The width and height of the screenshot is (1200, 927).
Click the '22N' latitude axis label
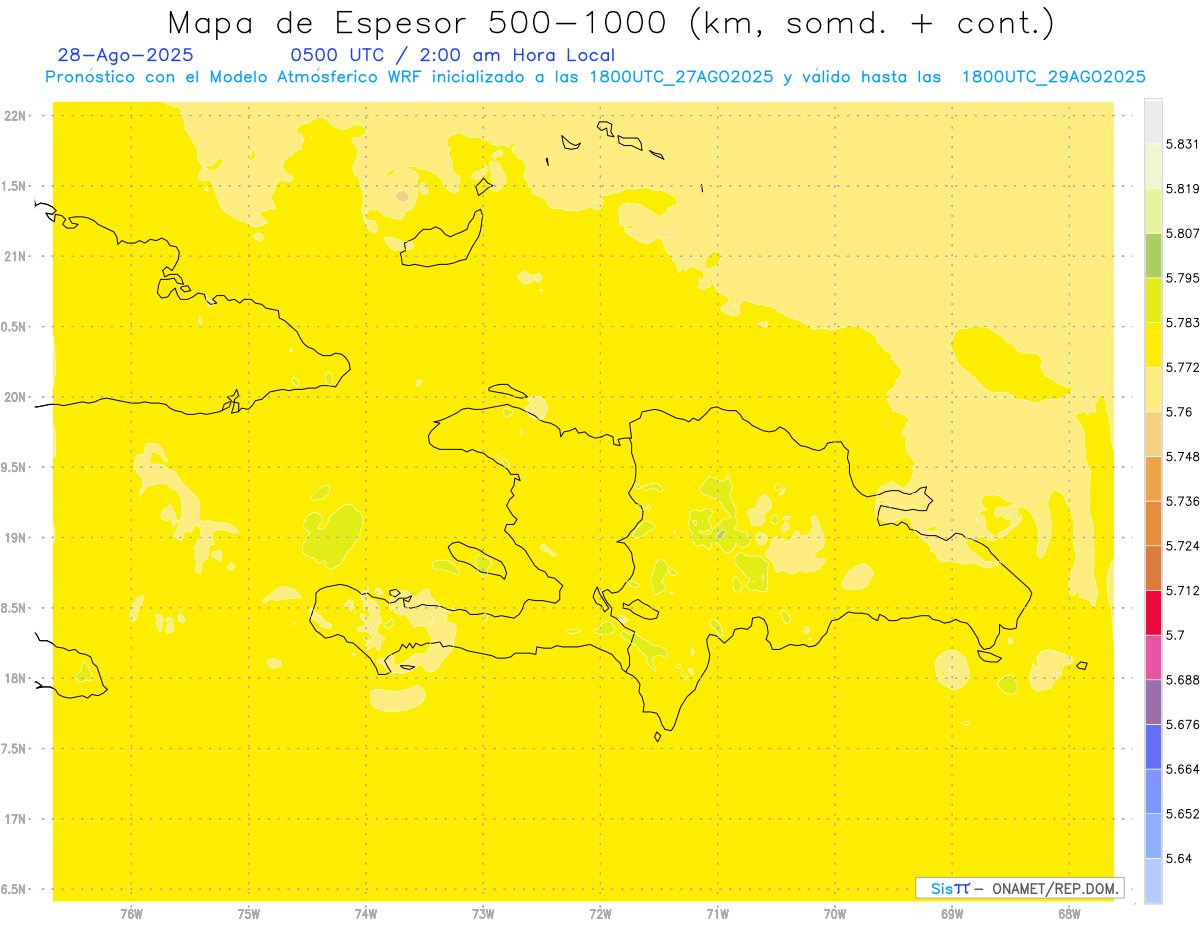(17, 116)
